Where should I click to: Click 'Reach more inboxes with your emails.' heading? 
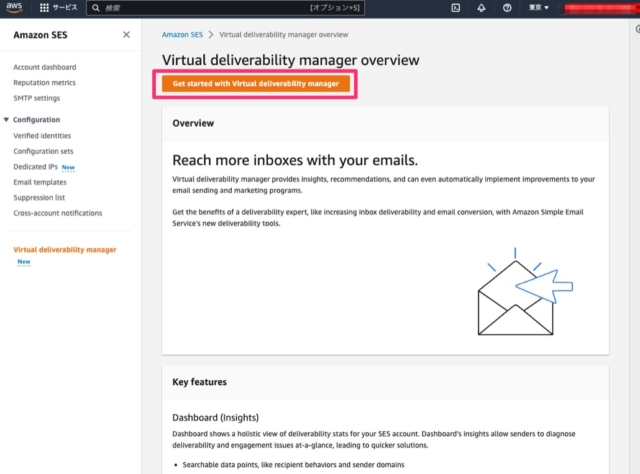[295, 160]
